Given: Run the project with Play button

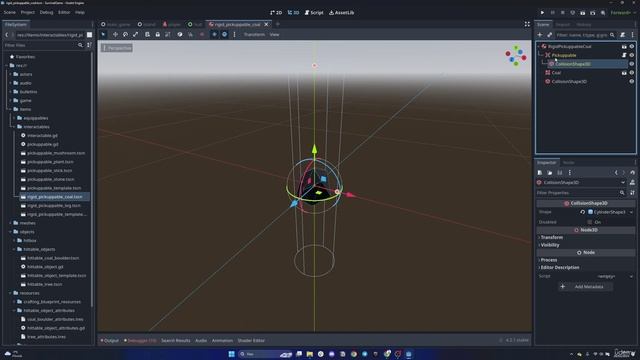Looking at the screenshot, I should 542,13.
